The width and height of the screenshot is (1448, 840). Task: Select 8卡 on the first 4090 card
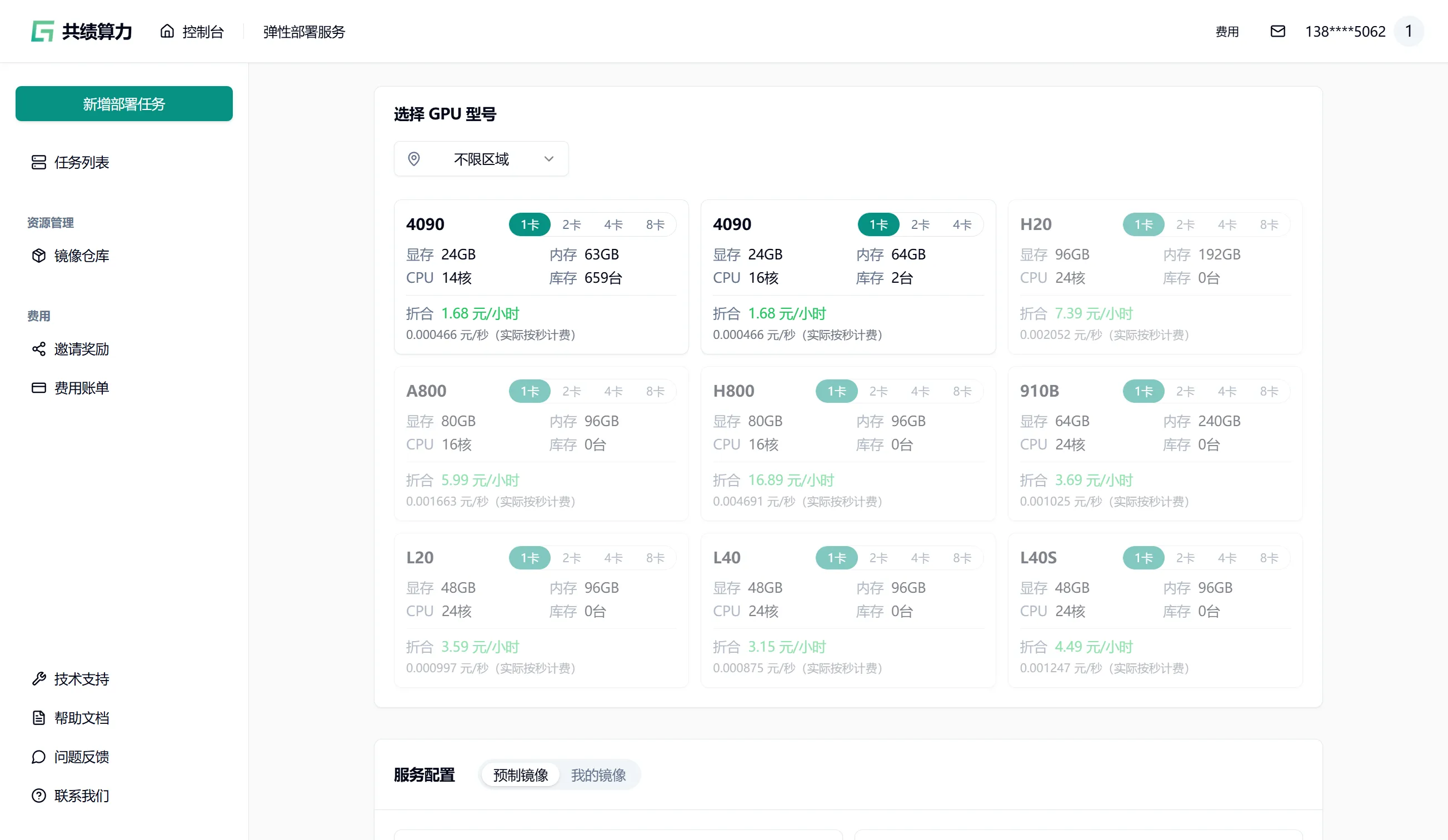point(655,224)
